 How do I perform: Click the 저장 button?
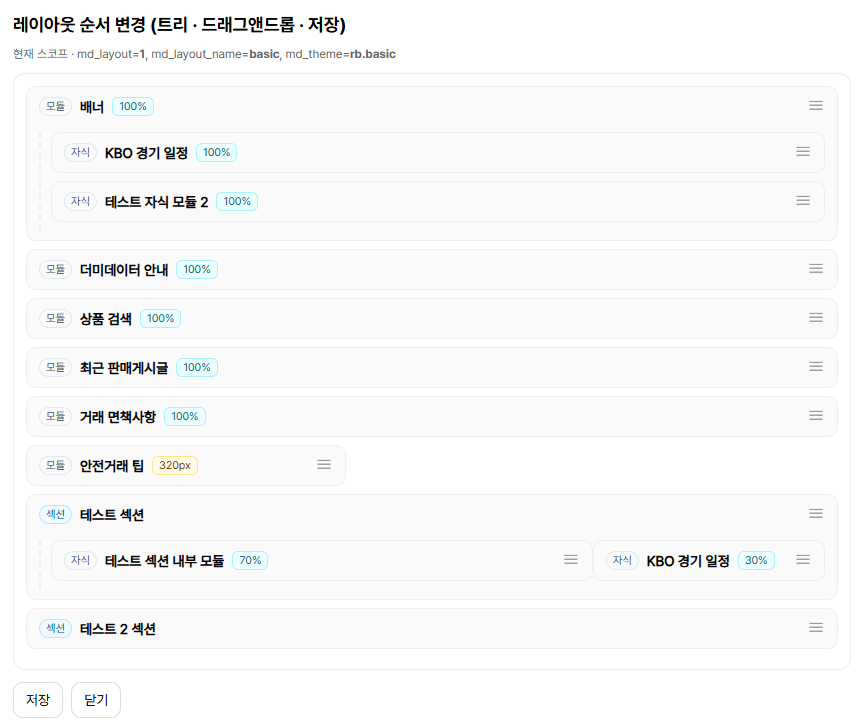(x=38, y=700)
